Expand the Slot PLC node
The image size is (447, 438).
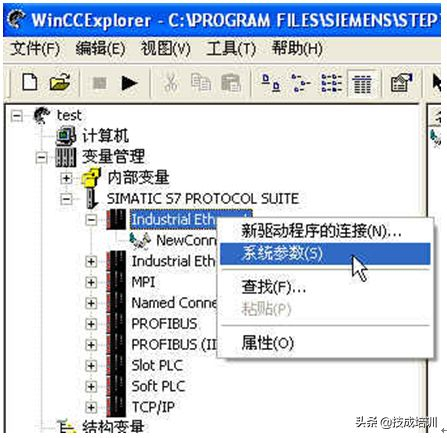(91, 366)
